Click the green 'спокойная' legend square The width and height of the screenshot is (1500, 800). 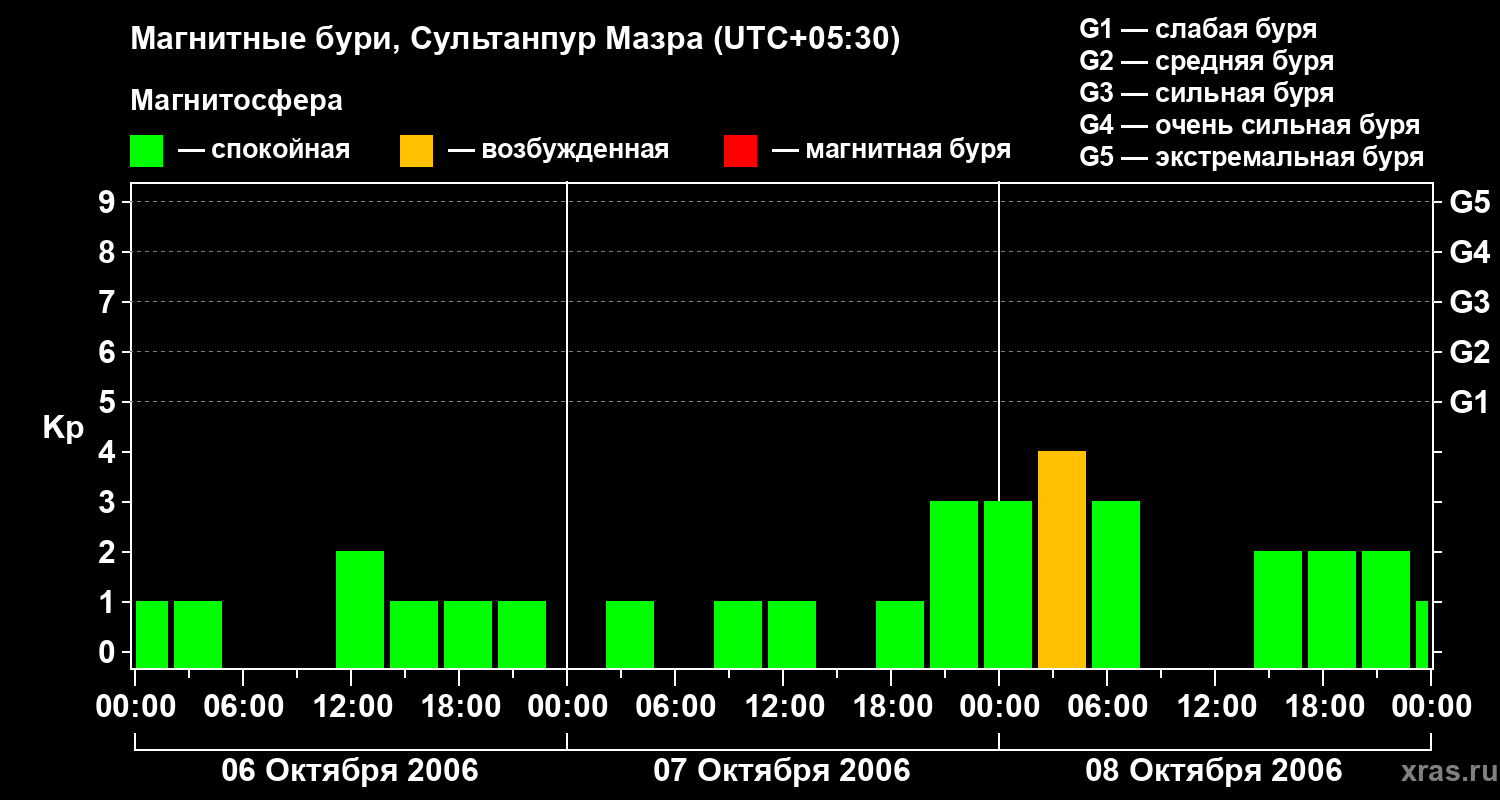(x=147, y=151)
